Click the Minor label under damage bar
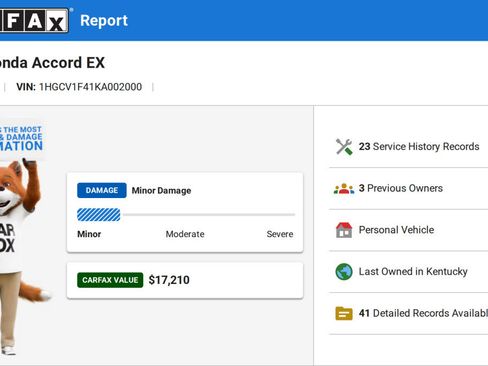The width and height of the screenshot is (488, 366). point(89,234)
